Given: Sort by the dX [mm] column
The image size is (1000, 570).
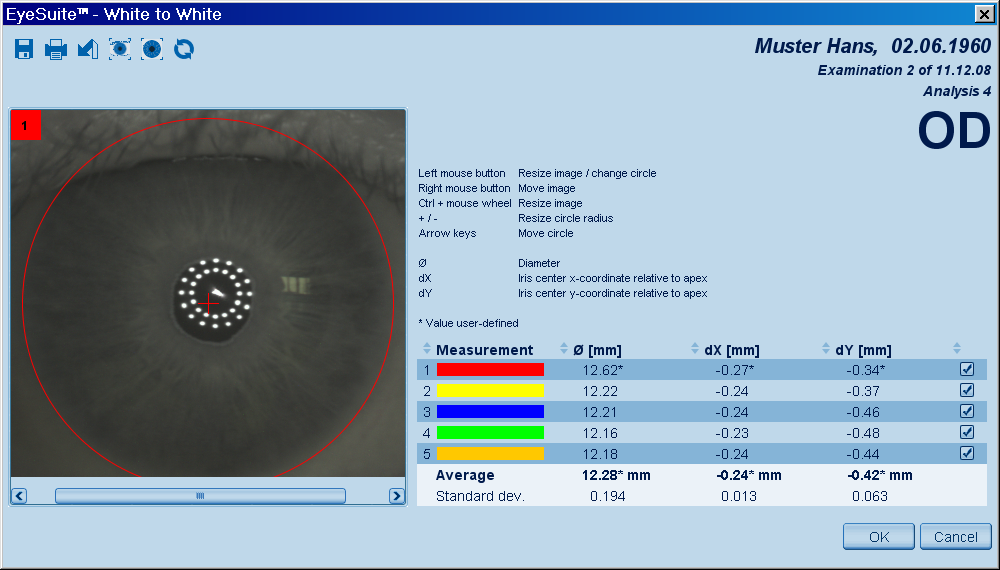Looking at the screenshot, I should click(x=696, y=349).
